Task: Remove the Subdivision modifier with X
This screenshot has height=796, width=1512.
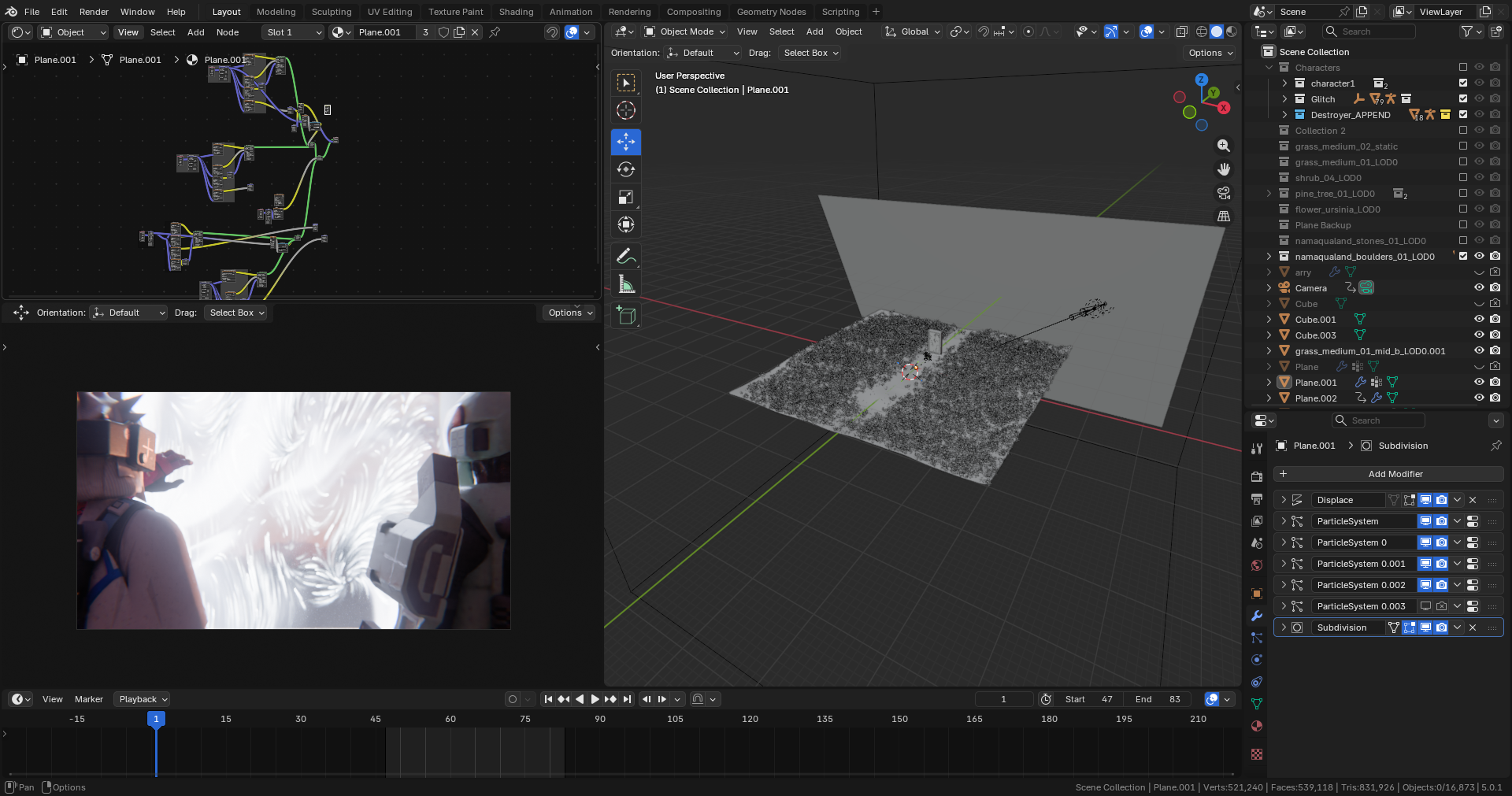Action: click(1473, 628)
